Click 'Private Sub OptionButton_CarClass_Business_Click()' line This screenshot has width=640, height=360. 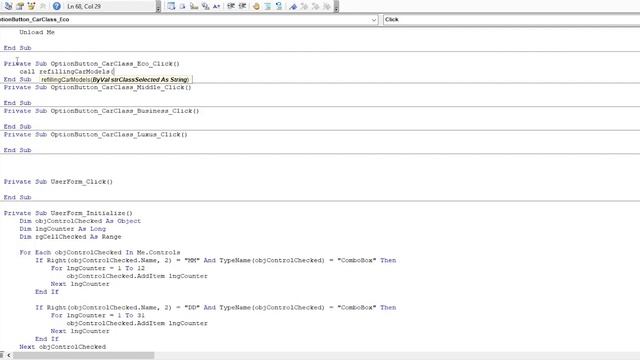101,111
